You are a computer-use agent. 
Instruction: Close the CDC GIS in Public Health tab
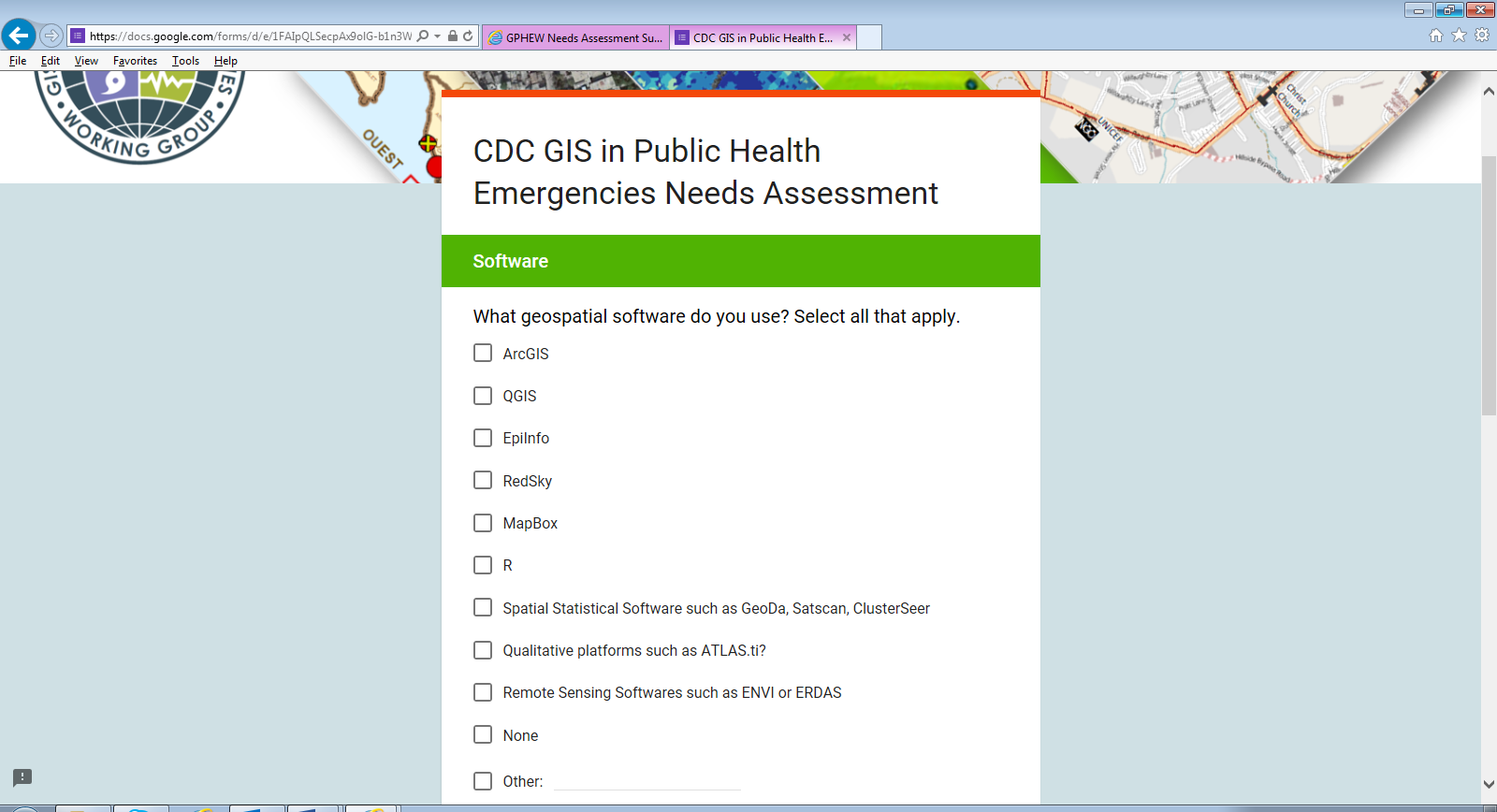coord(847,37)
